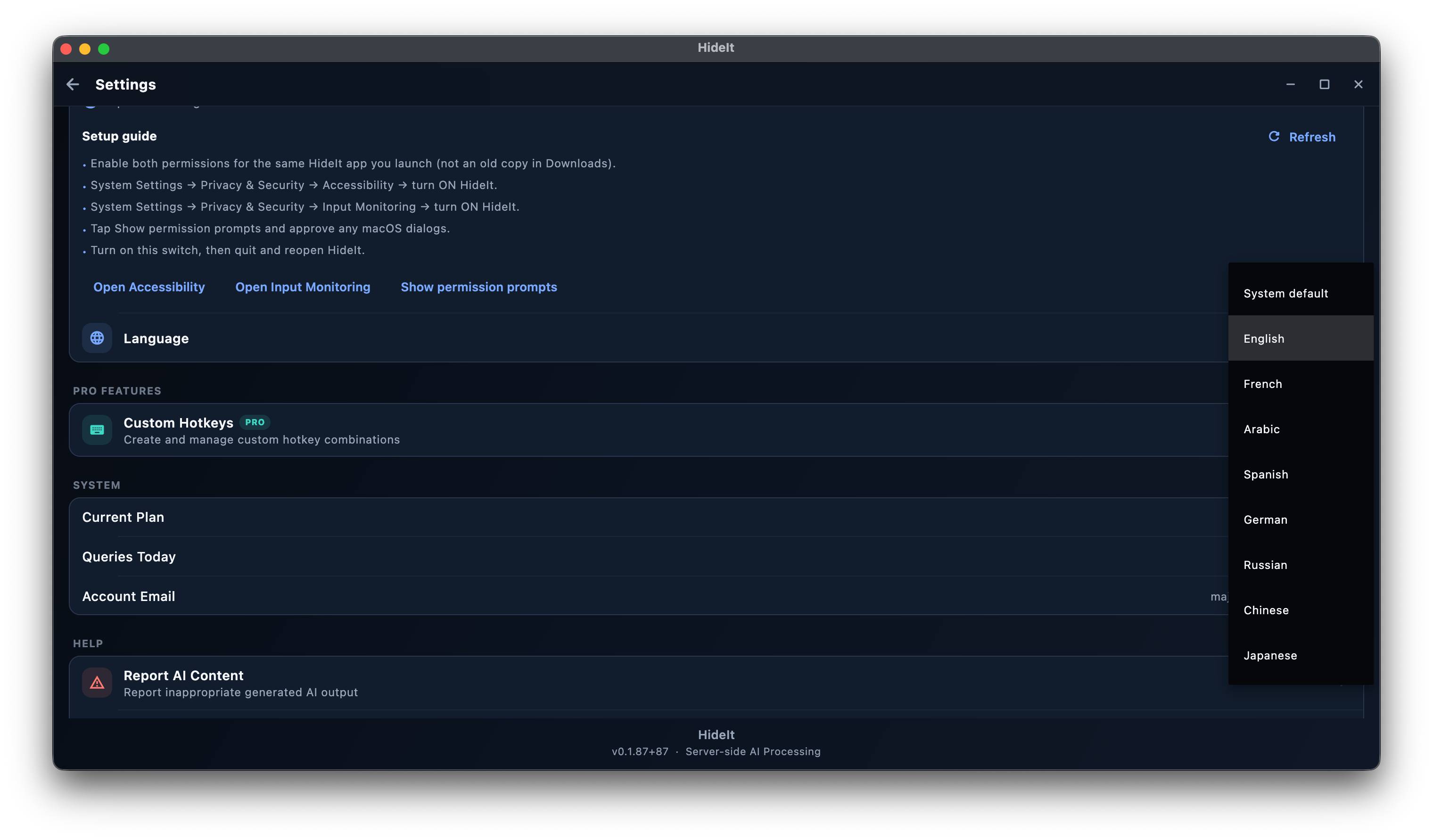Click the Refresh circular arrow icon

tap(1274, 137)
